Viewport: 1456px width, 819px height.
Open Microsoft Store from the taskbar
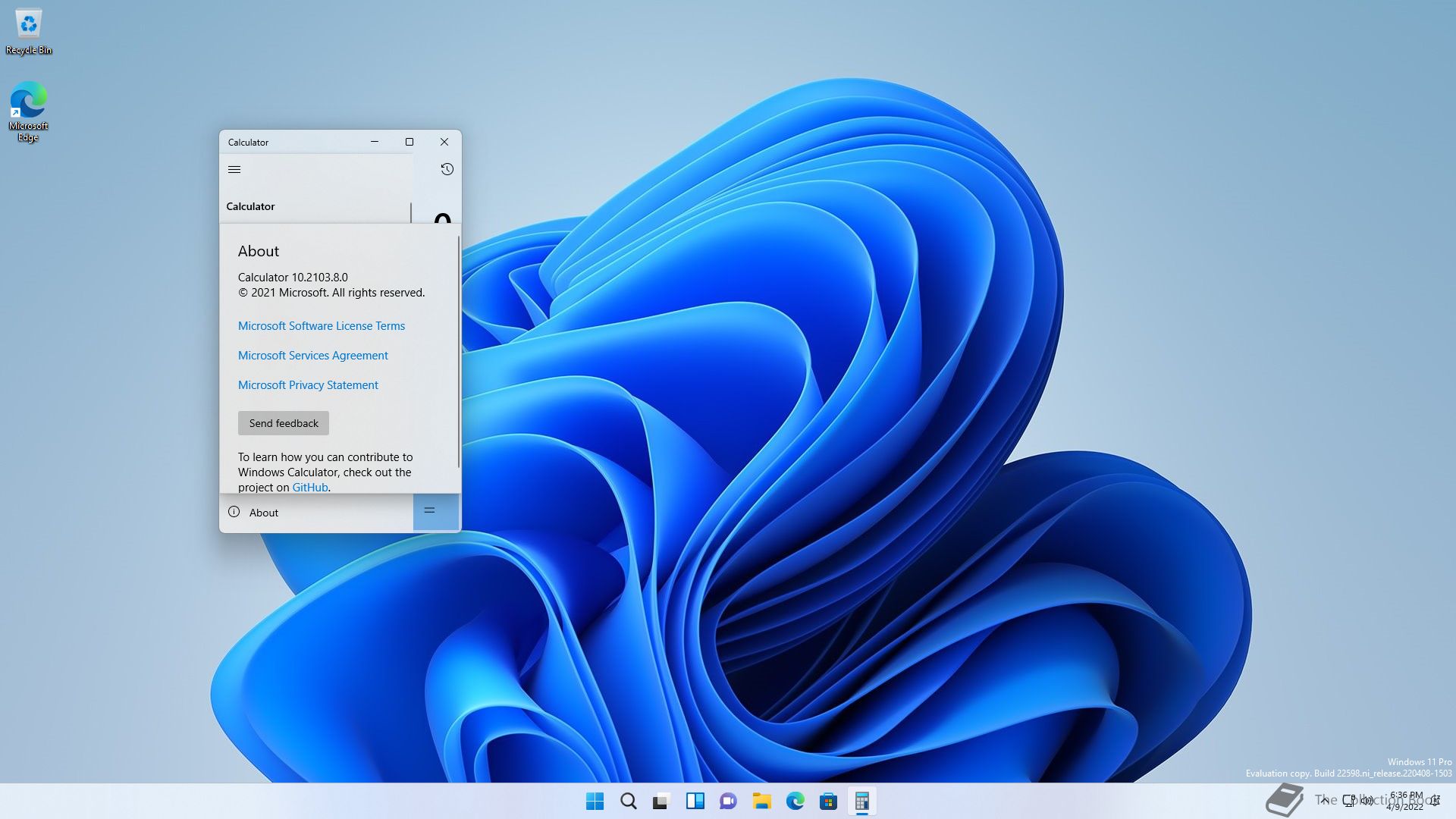[829, 801]
